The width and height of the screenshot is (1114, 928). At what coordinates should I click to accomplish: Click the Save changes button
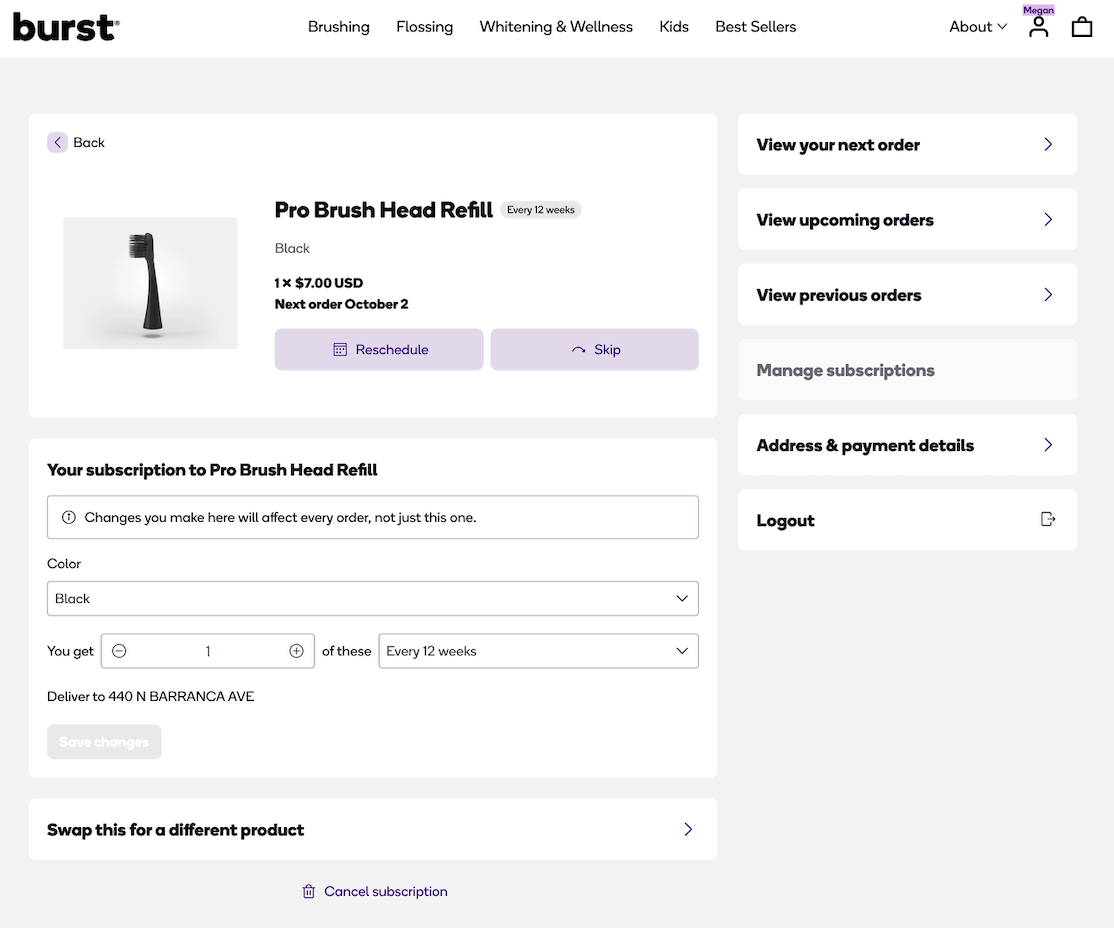104,742
